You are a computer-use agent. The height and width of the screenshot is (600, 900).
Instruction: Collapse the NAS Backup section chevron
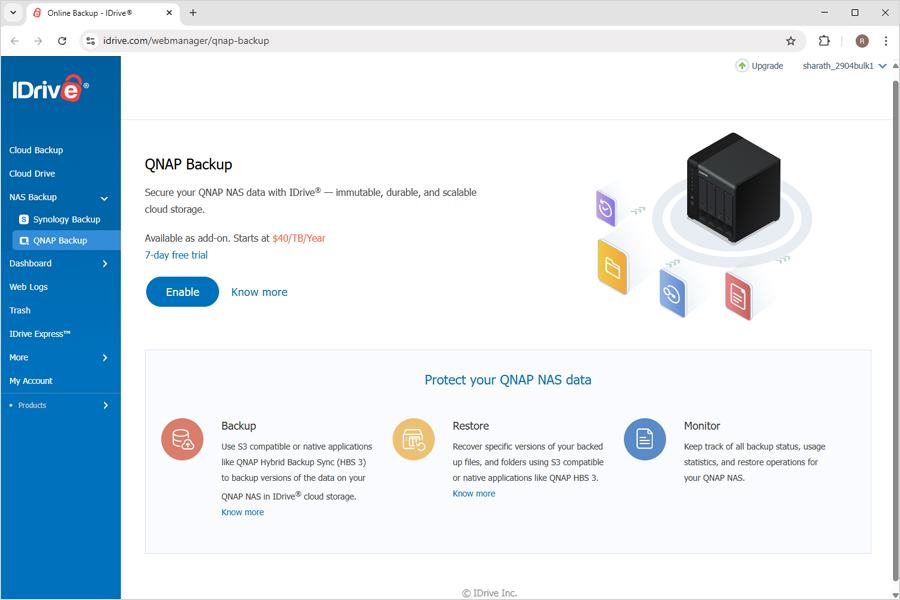(x=104, y=198)
